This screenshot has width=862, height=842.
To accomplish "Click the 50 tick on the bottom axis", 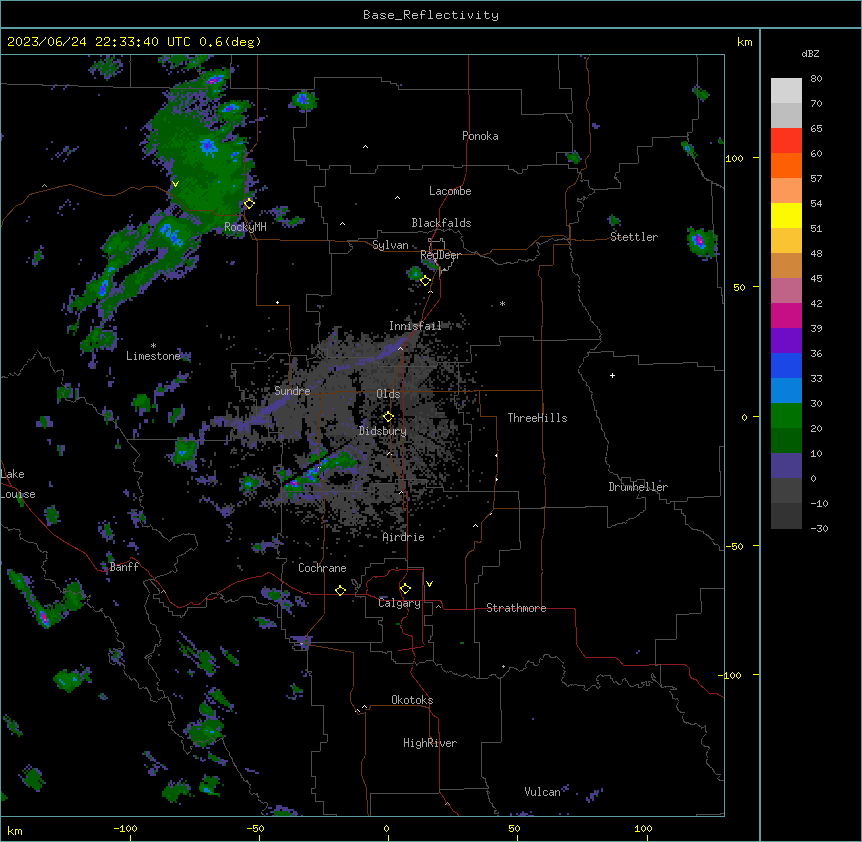I will 514,828.
